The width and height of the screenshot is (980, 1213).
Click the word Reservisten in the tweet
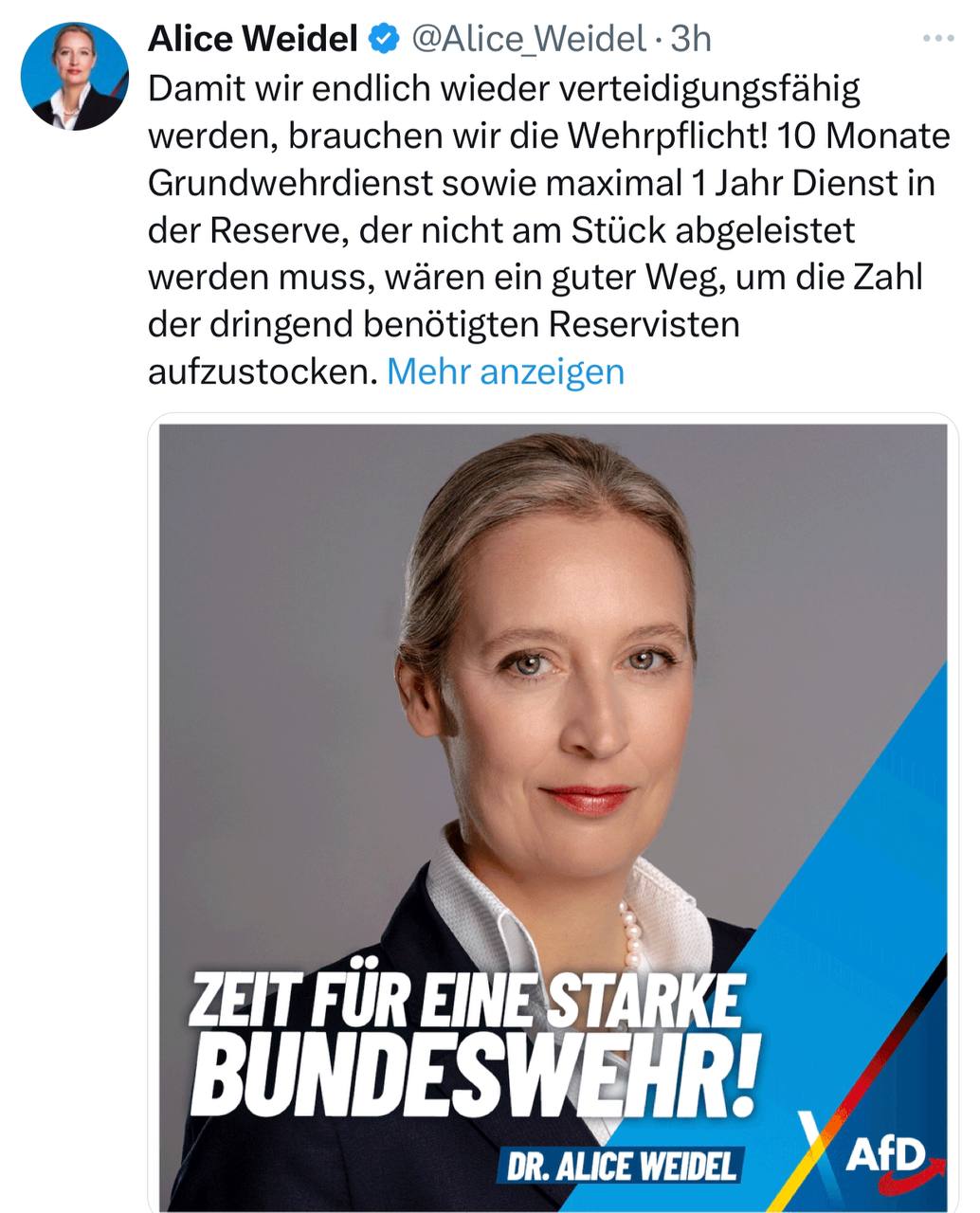[644, 324]
